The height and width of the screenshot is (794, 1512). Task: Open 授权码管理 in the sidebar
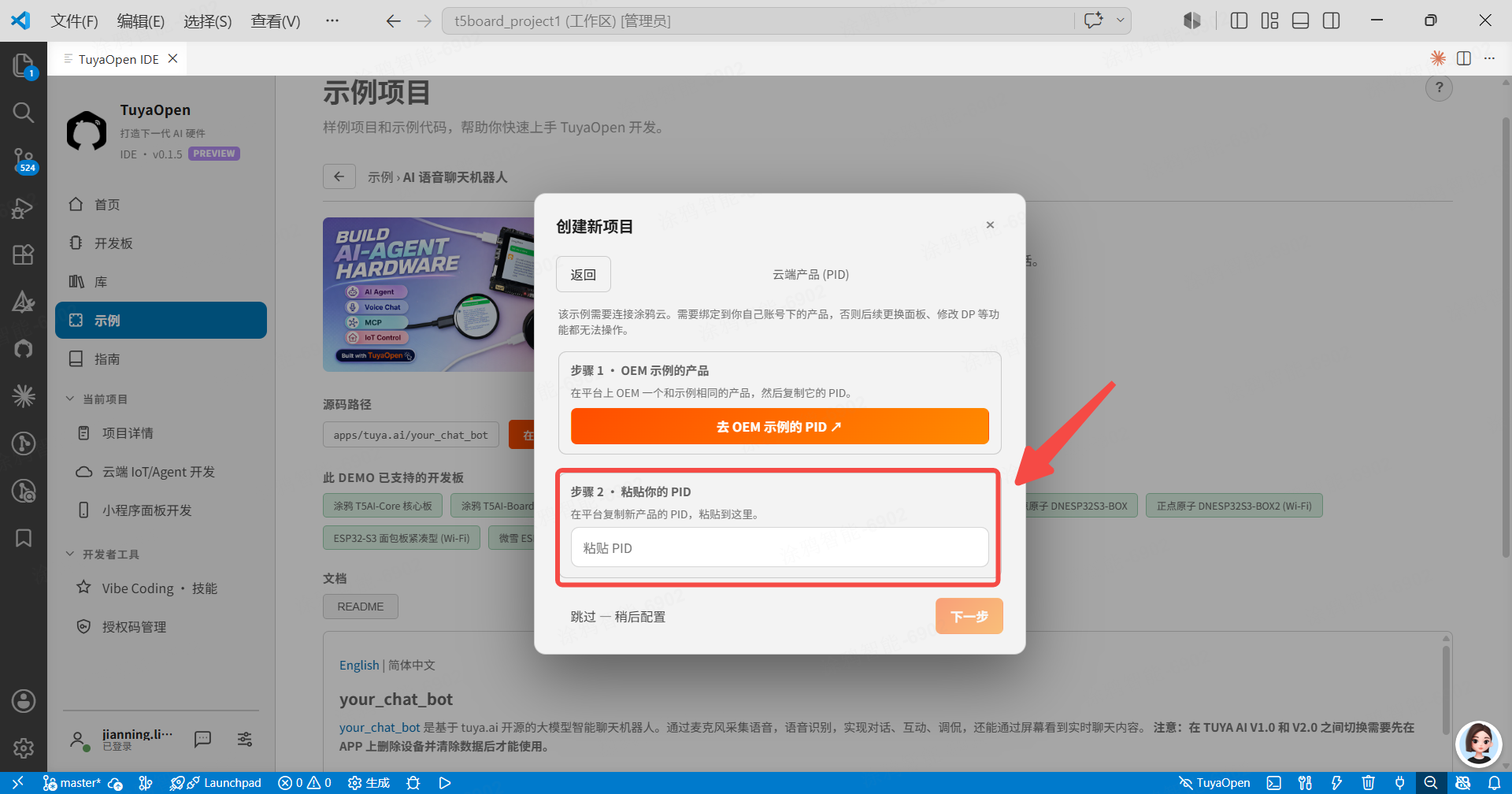(161, 627)
